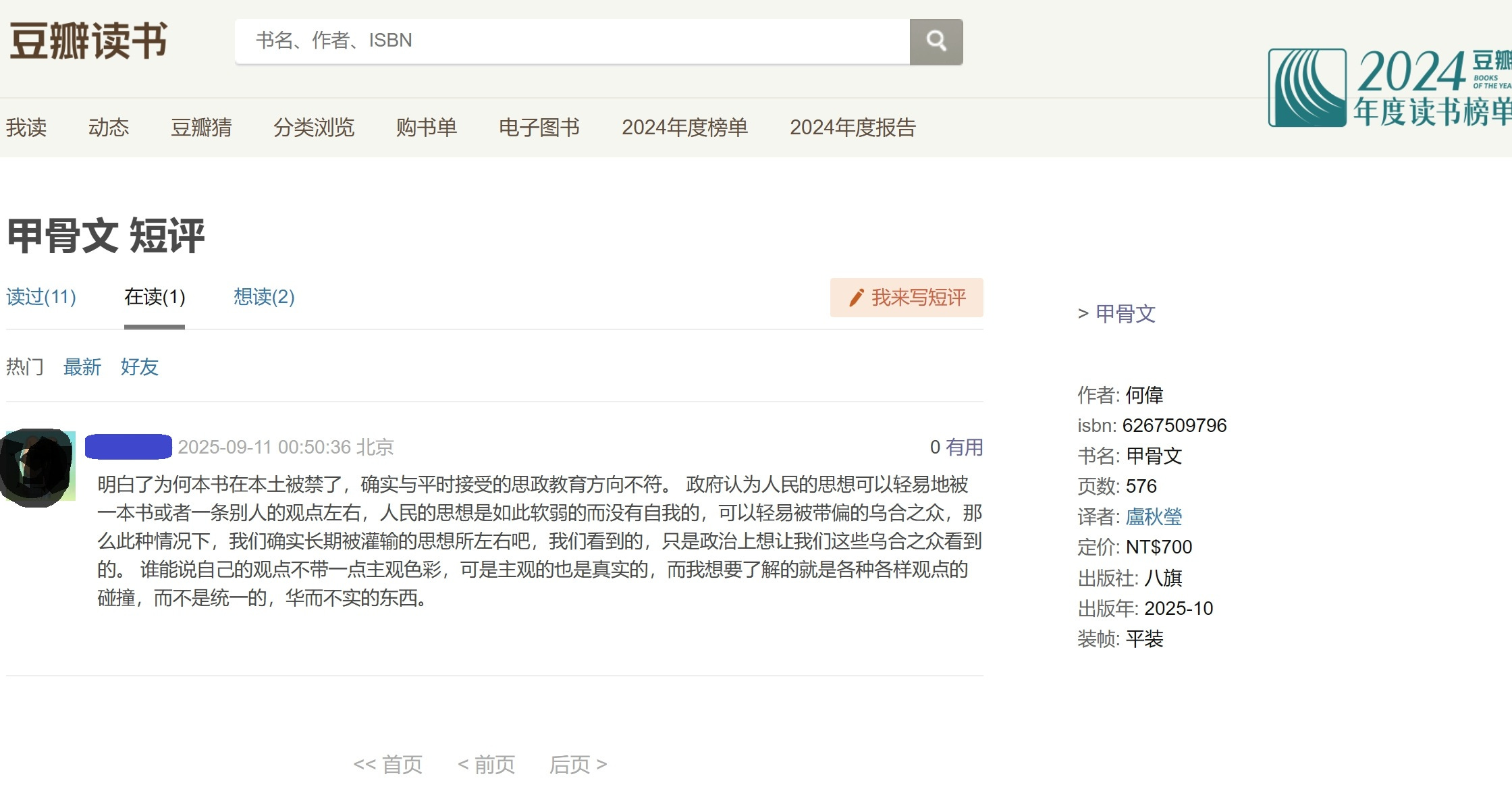
Task: Switch to the 想读(2) tab
Action: click(264, 297)
